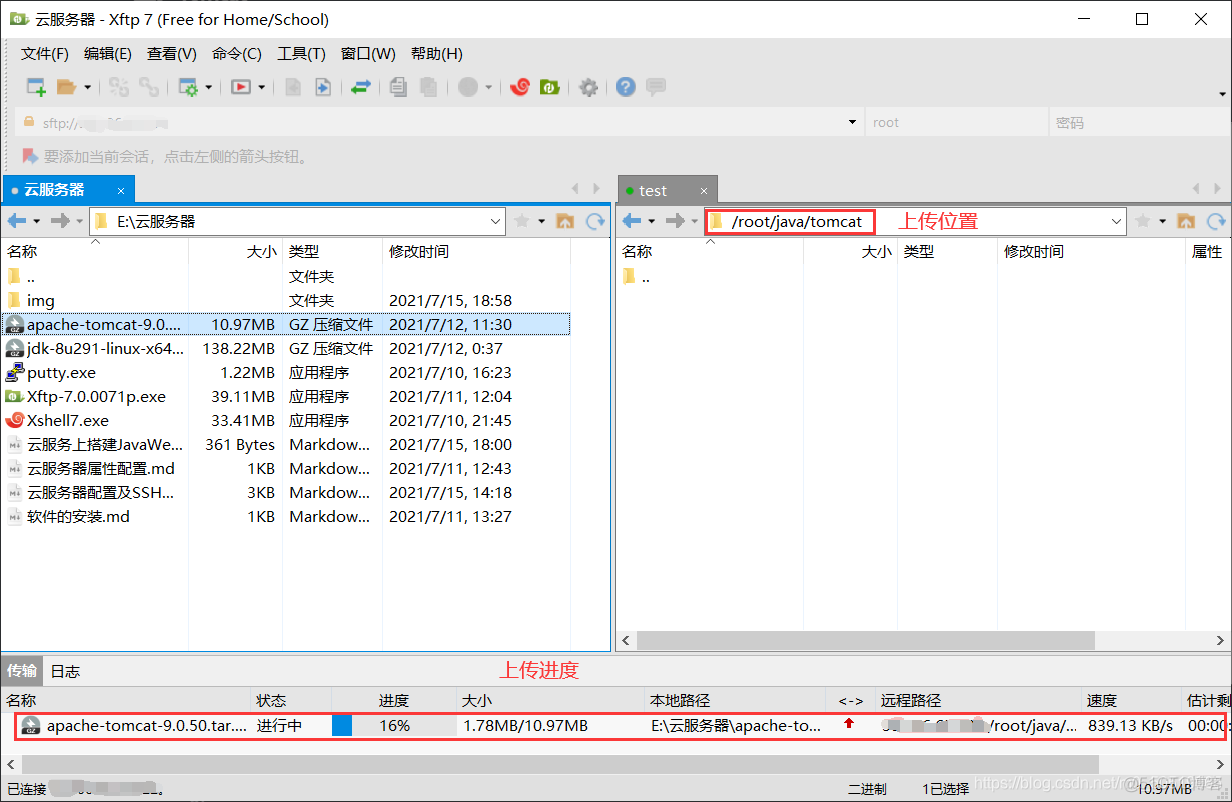Open local pane bookmarks star dropdown
The height and width of the screenshot is (802, 1232).
(542, 221)
